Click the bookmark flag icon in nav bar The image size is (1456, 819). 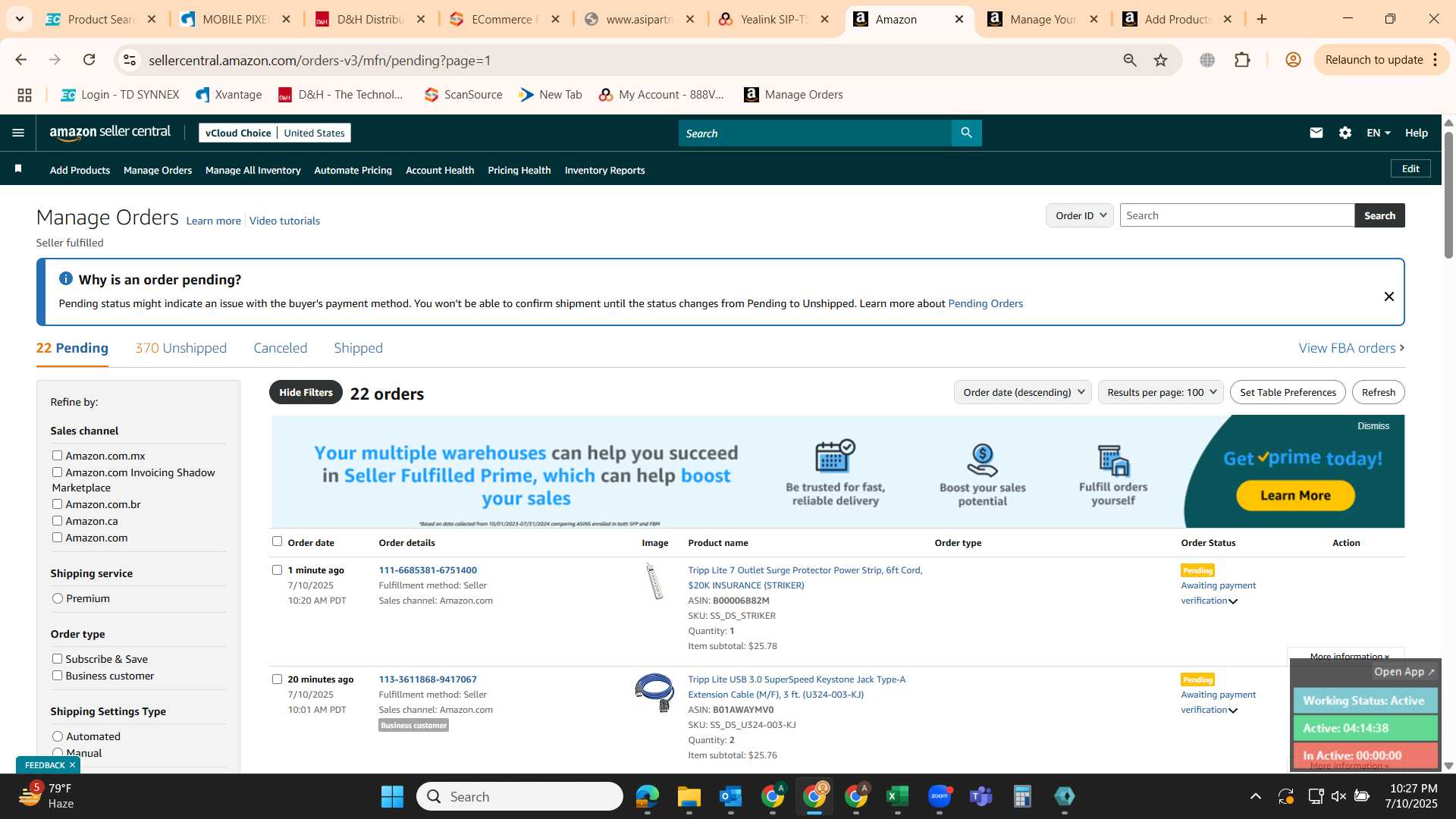[18, 169]
